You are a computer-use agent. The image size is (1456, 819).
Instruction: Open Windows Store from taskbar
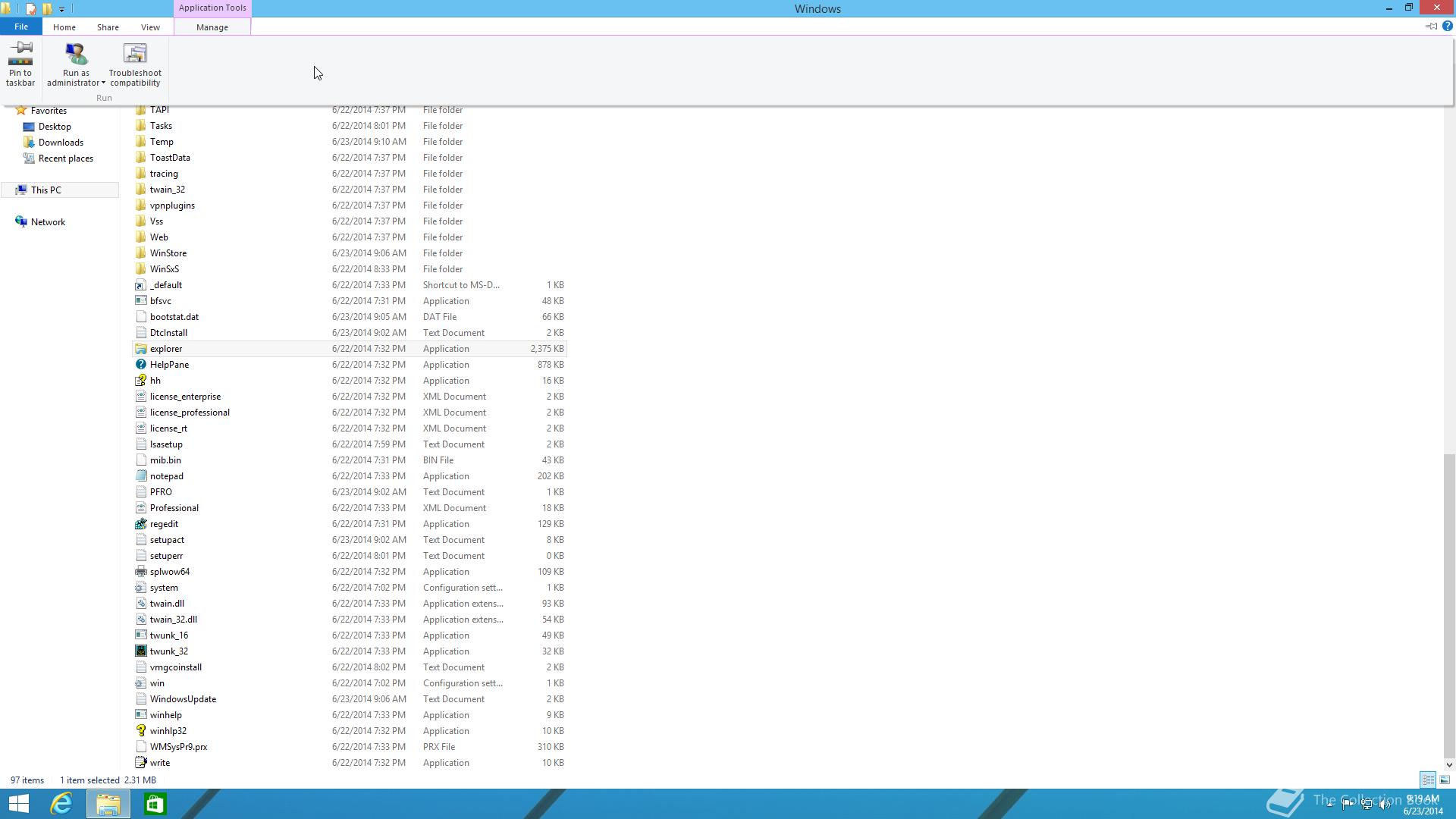pos(155,804)
